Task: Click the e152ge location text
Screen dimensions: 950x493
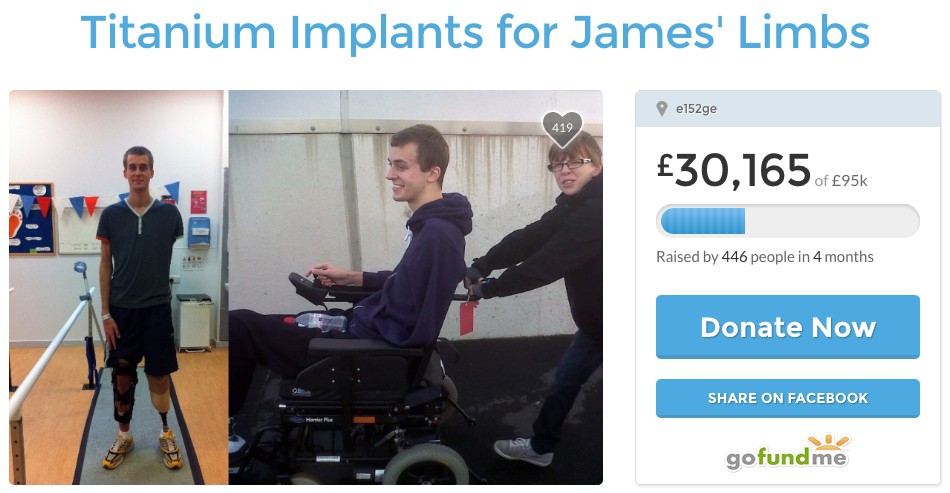Action: 696,109
